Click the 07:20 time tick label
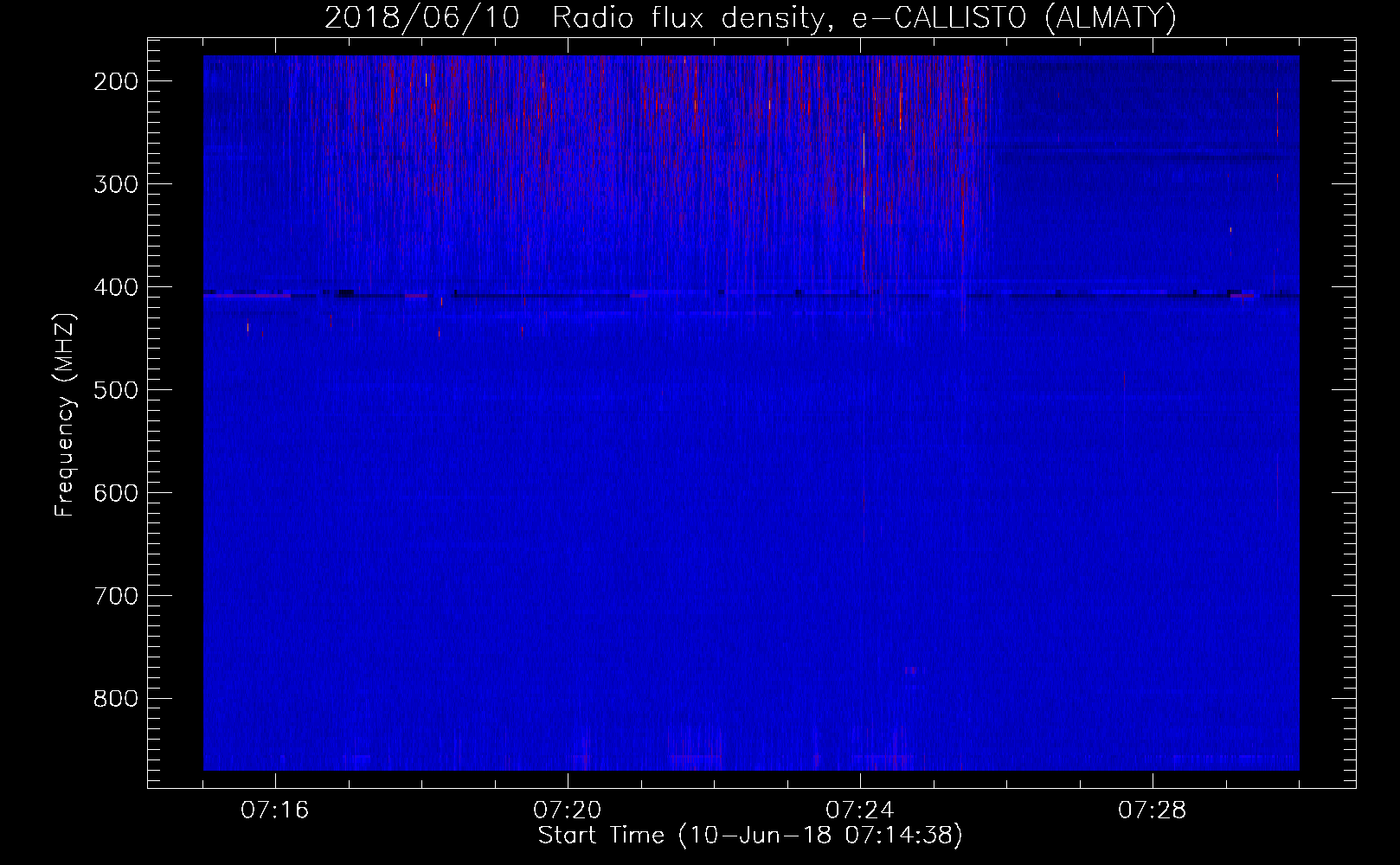This screenshot has width=1400, height=865. tap(568, 811)
